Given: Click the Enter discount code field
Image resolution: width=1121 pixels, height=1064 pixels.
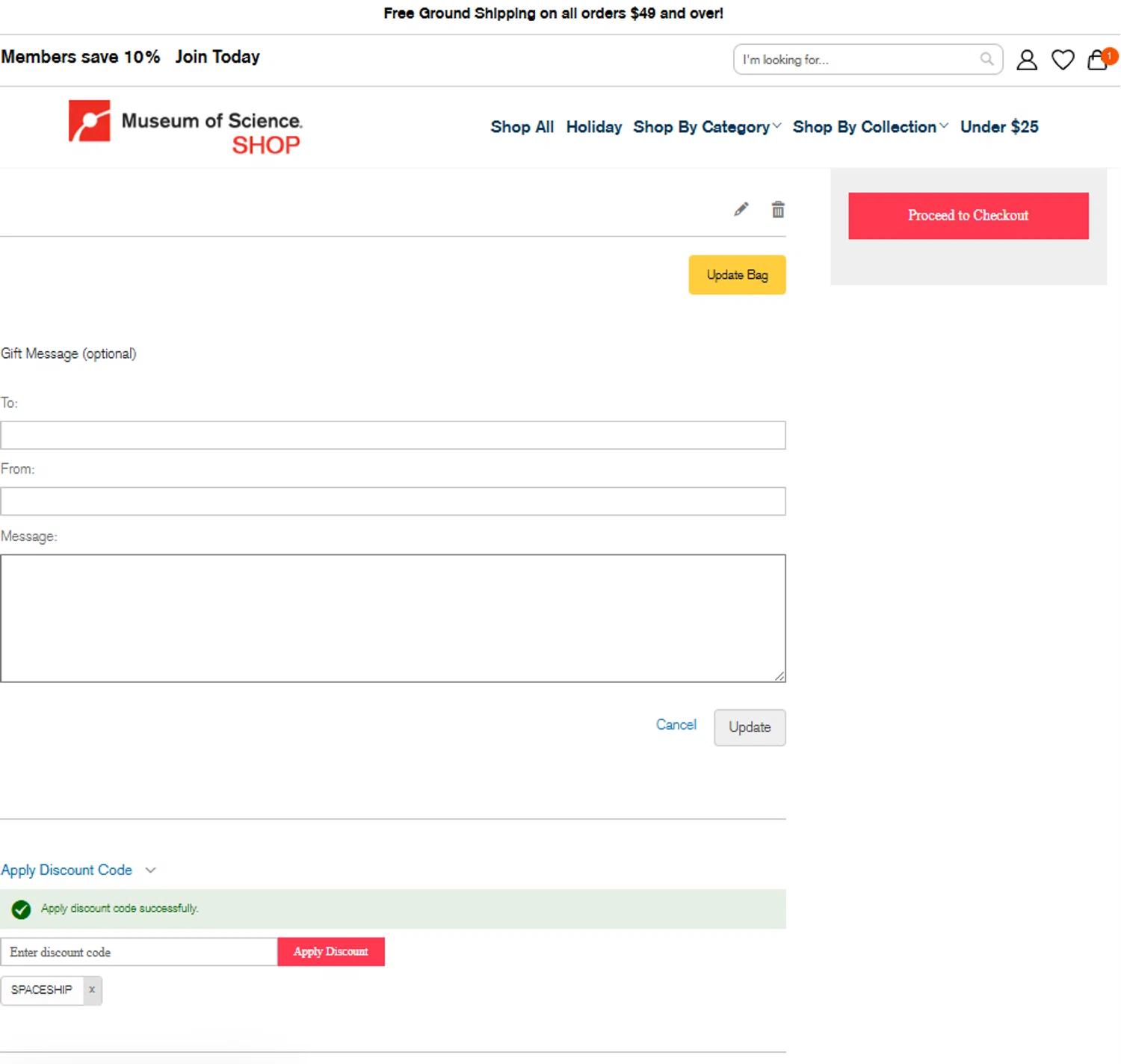Looking at the screenshot, I should click(139, 952).
